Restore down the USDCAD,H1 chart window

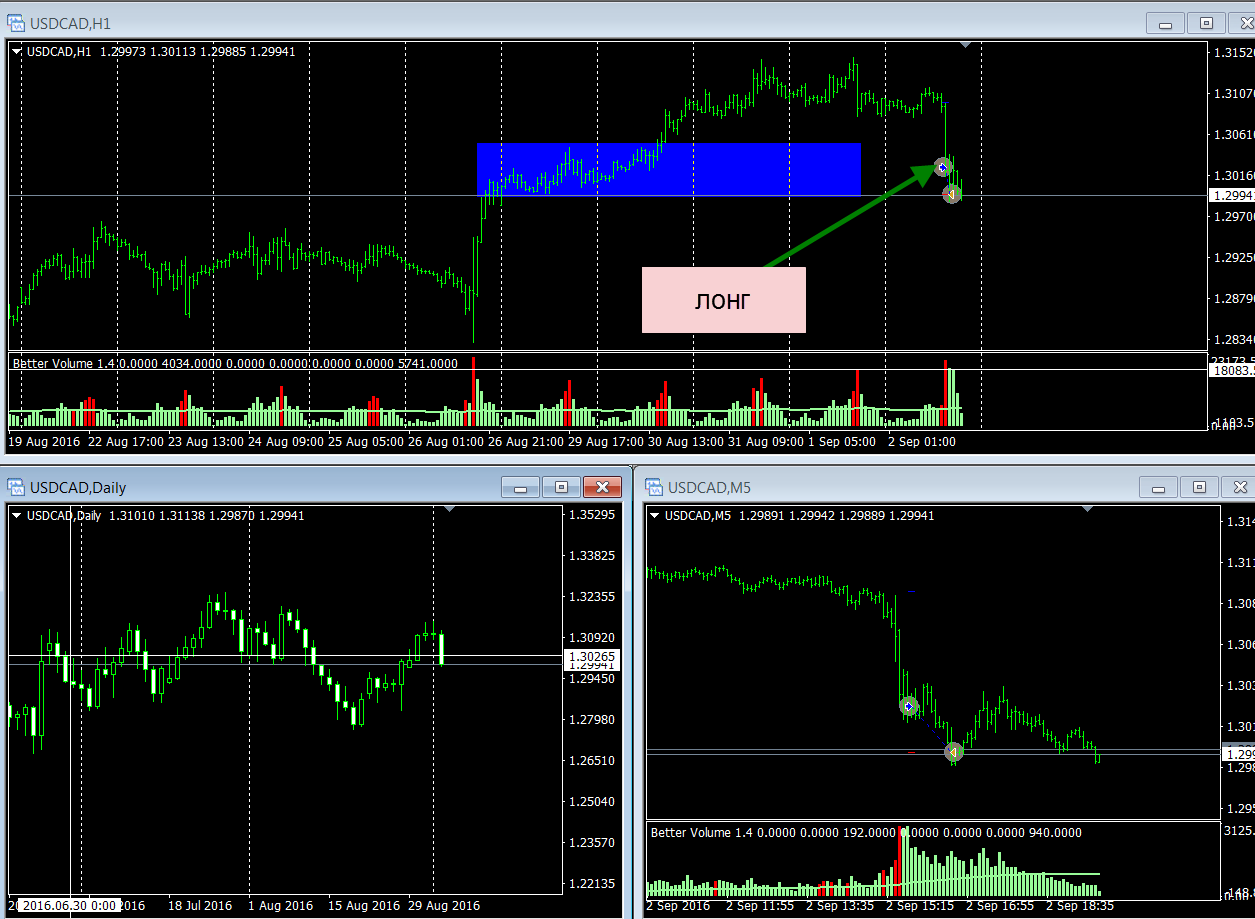(x=1206, y=22)
